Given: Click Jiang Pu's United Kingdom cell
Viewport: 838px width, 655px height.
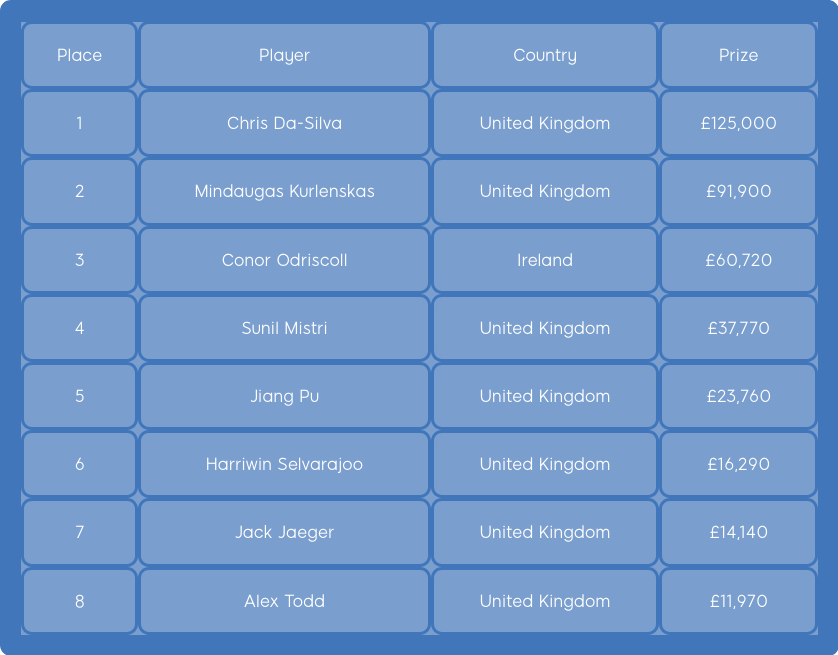Looking at the screenshot, I should 545,396.
